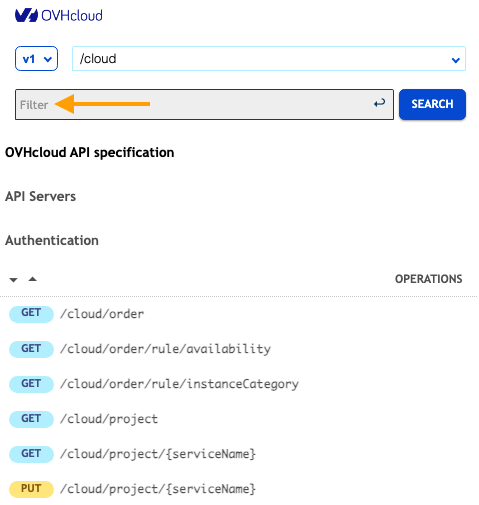
Task: Collapse all operations with the up triangle
Action: pos(32,279)
